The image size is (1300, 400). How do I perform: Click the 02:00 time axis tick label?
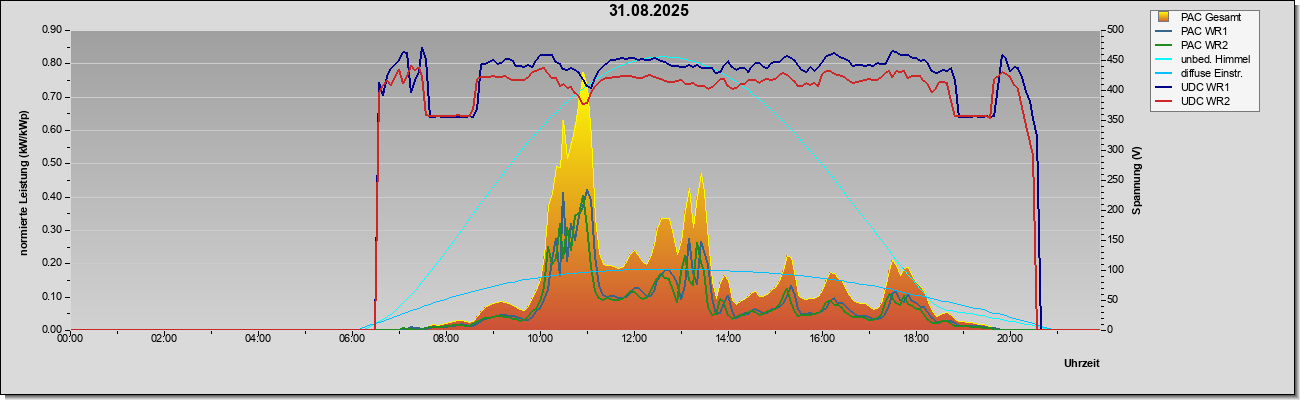164,340
